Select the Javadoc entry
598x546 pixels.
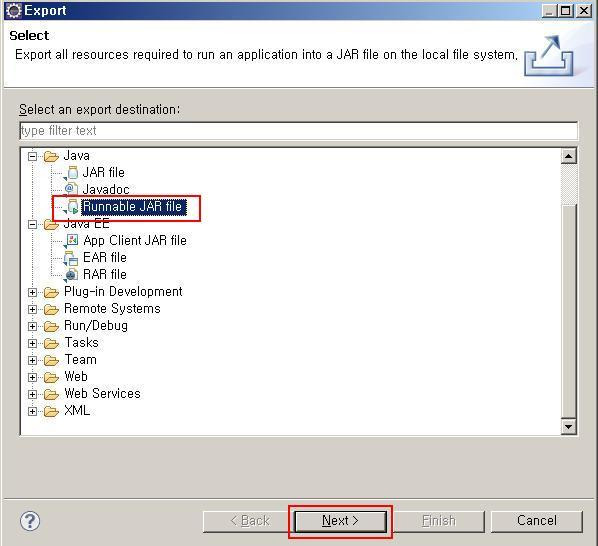(106, 189)
